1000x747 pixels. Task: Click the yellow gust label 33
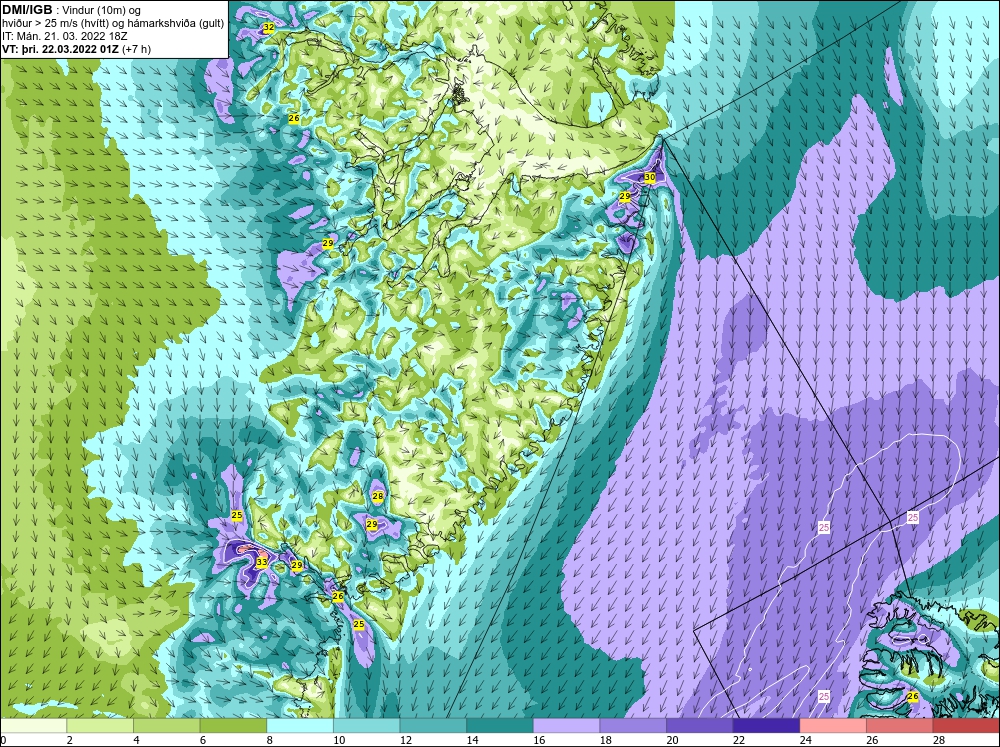coord(261,563)
